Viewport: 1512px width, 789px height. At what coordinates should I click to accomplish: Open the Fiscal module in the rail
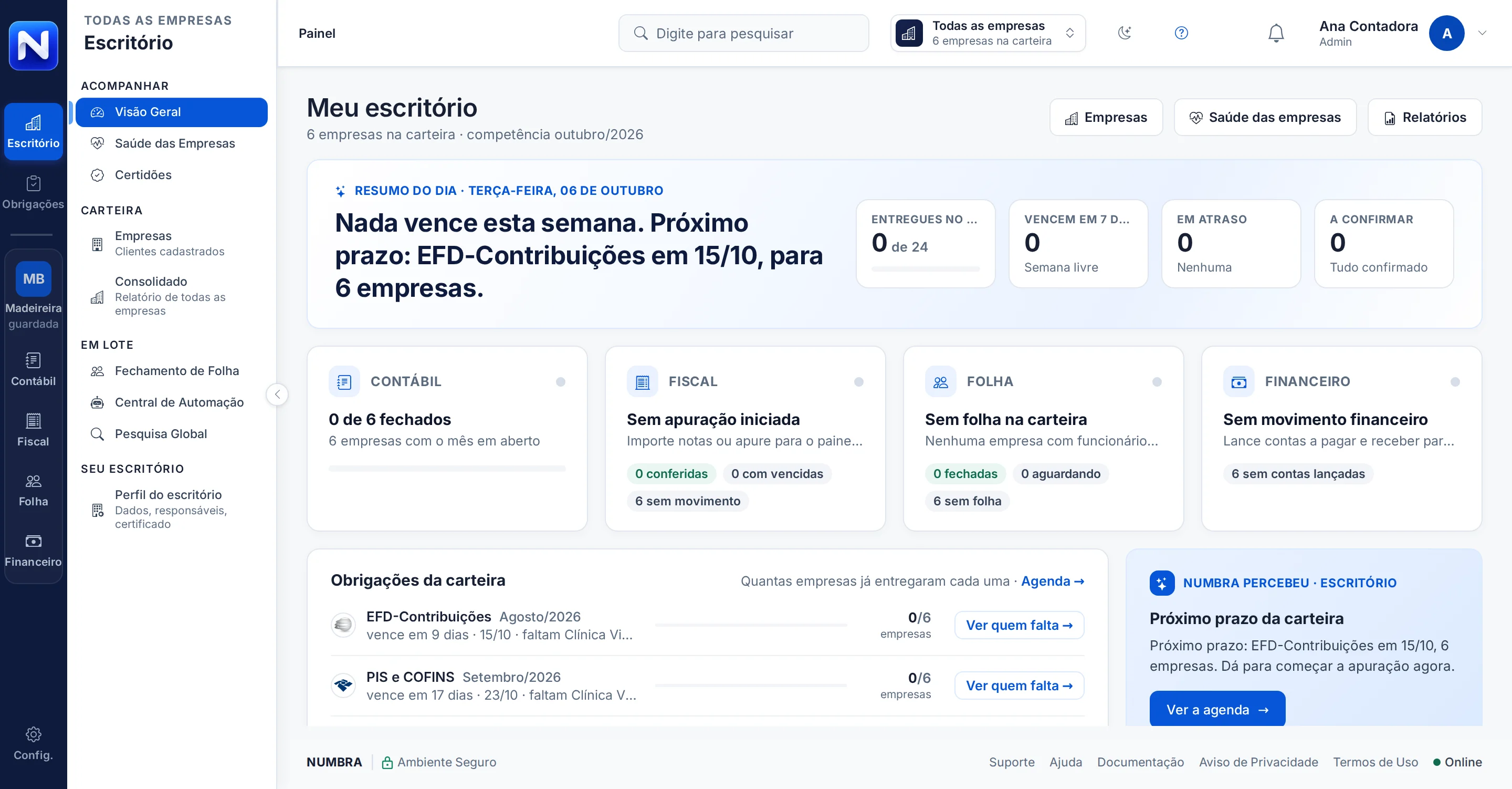coord(34,430)
